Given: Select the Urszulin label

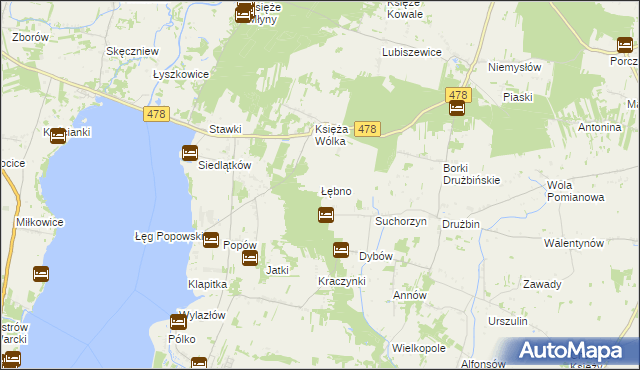Looking at the screenshot, I should coord(508,321).
